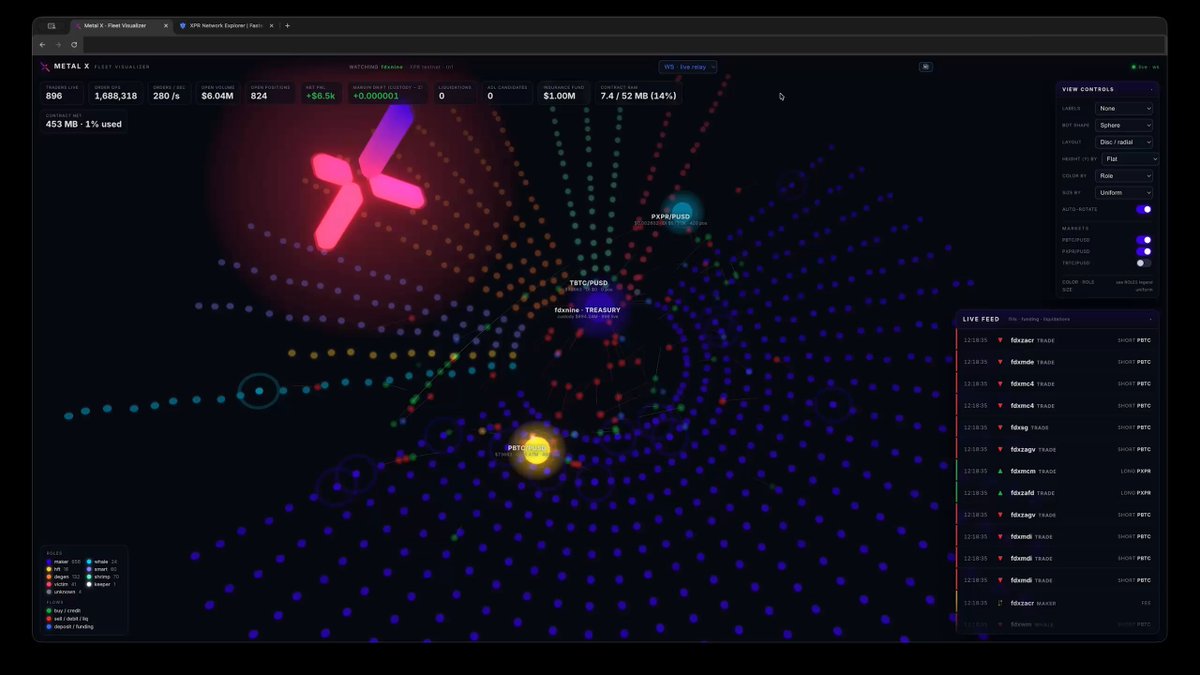Viewport: 1200px width, 675px height.
Task: Click the smart role legend entry
Action: pyautogui.click(x=101, y=569)
